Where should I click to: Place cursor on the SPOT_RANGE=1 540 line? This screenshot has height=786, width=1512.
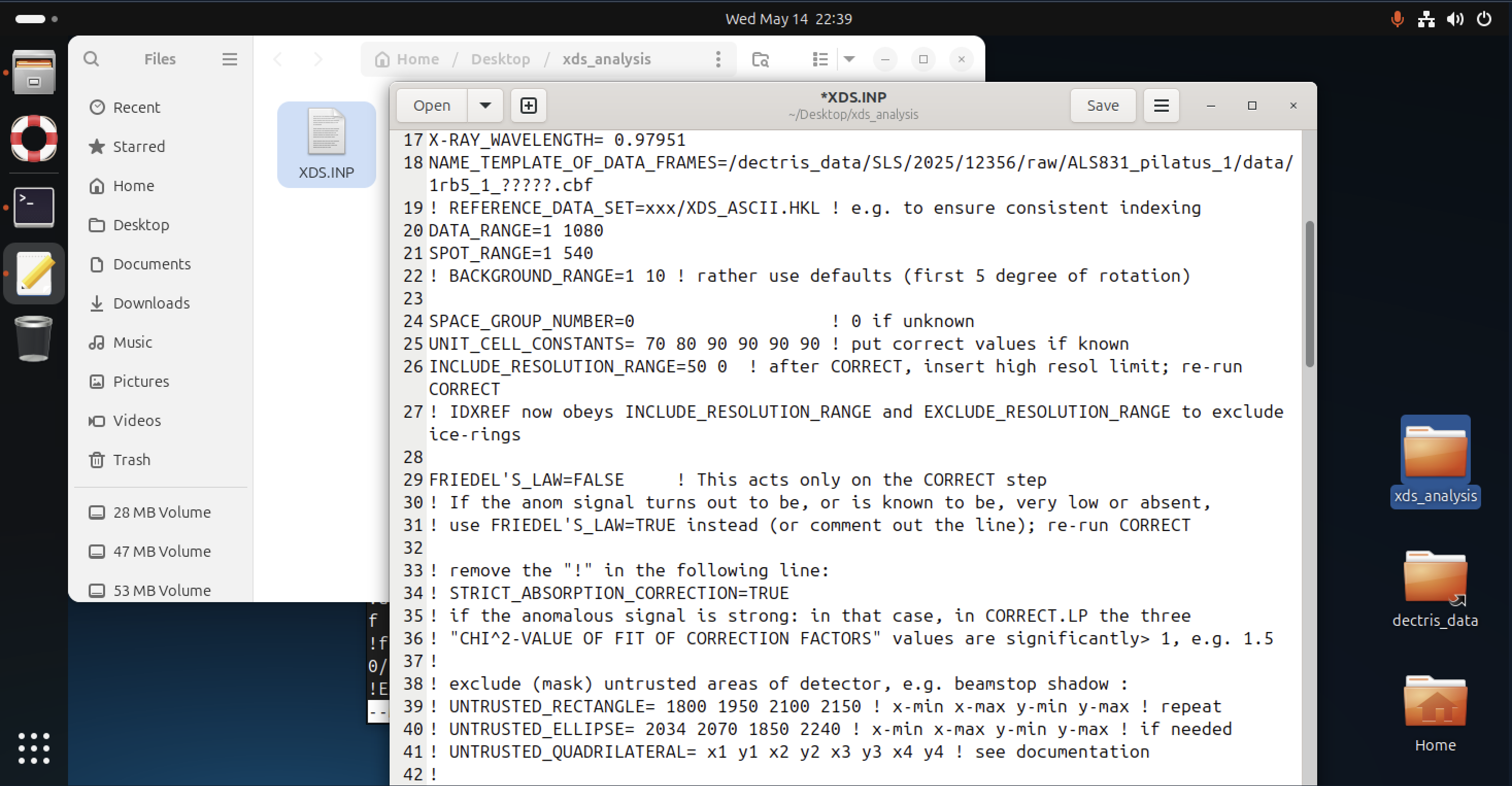coord(511,253)
